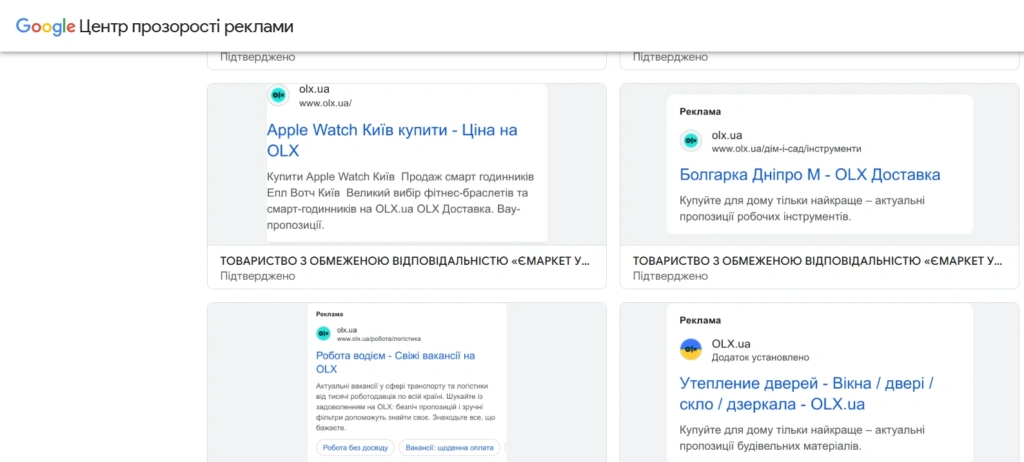
Task: Click the www.olx.ua/дім-і-сад/інструменти URL
Action: pos(786,149)
